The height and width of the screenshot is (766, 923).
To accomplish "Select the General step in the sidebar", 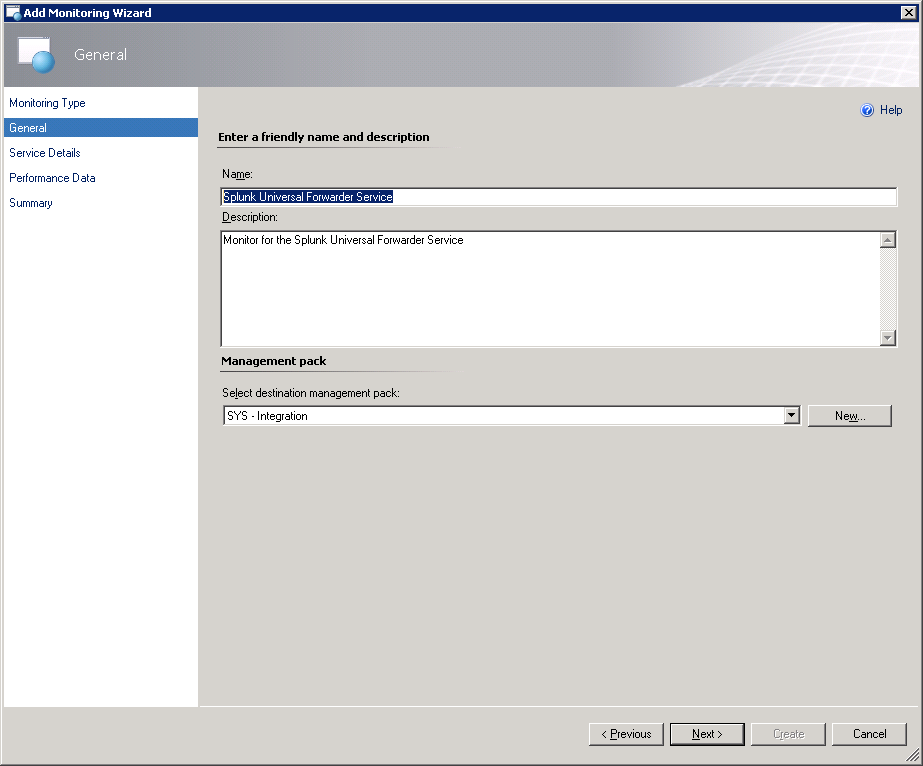I will pos(28,128).
